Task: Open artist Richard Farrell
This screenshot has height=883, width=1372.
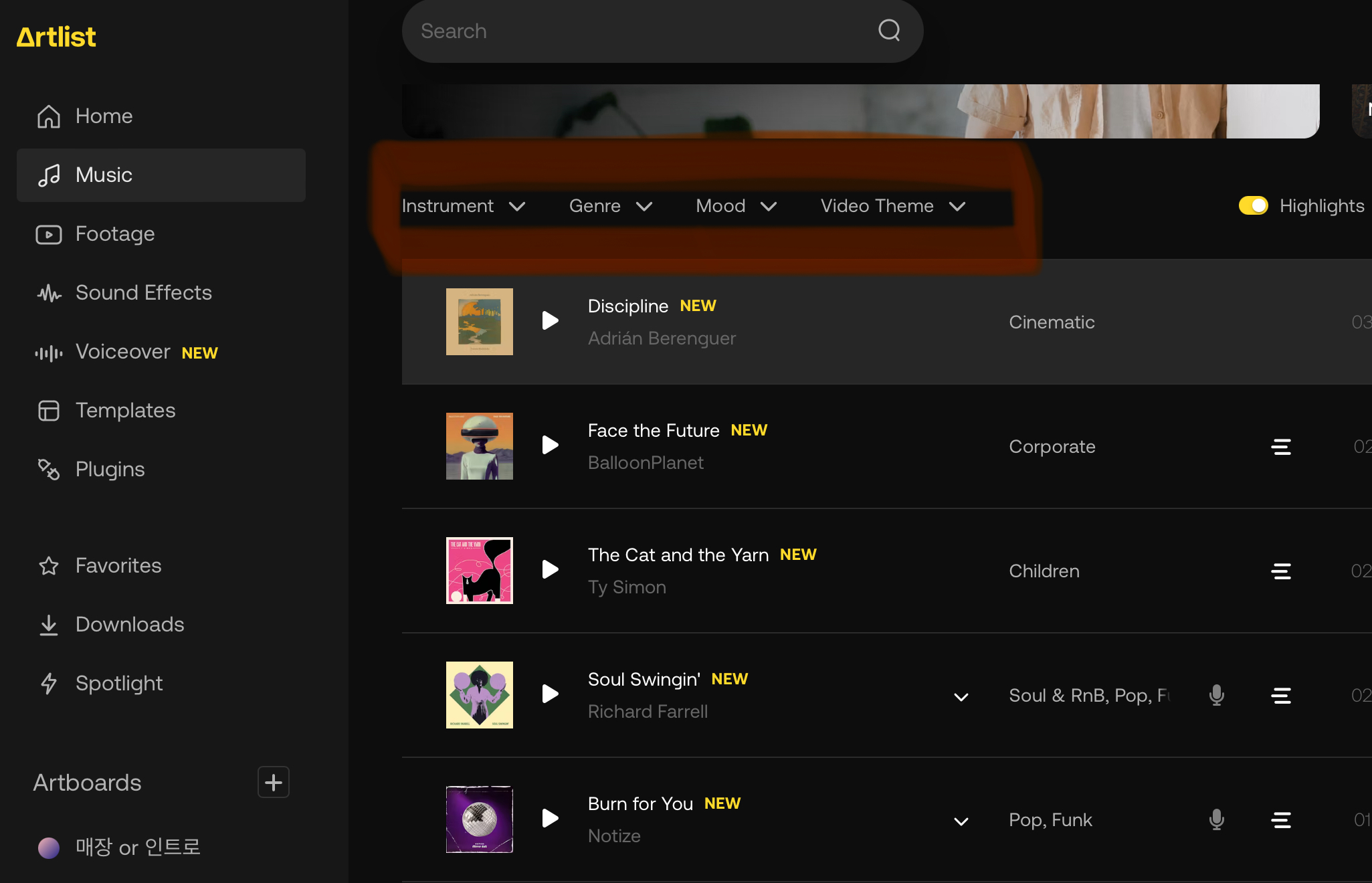Action: click(x=648, y=712)
